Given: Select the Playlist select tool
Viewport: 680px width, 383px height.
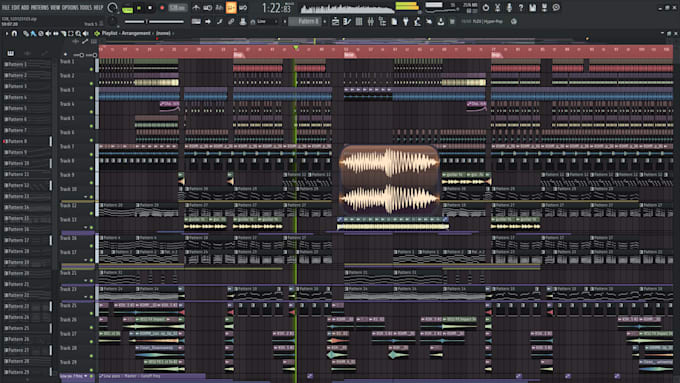Looking at the screenshot, I should point(71,33).
